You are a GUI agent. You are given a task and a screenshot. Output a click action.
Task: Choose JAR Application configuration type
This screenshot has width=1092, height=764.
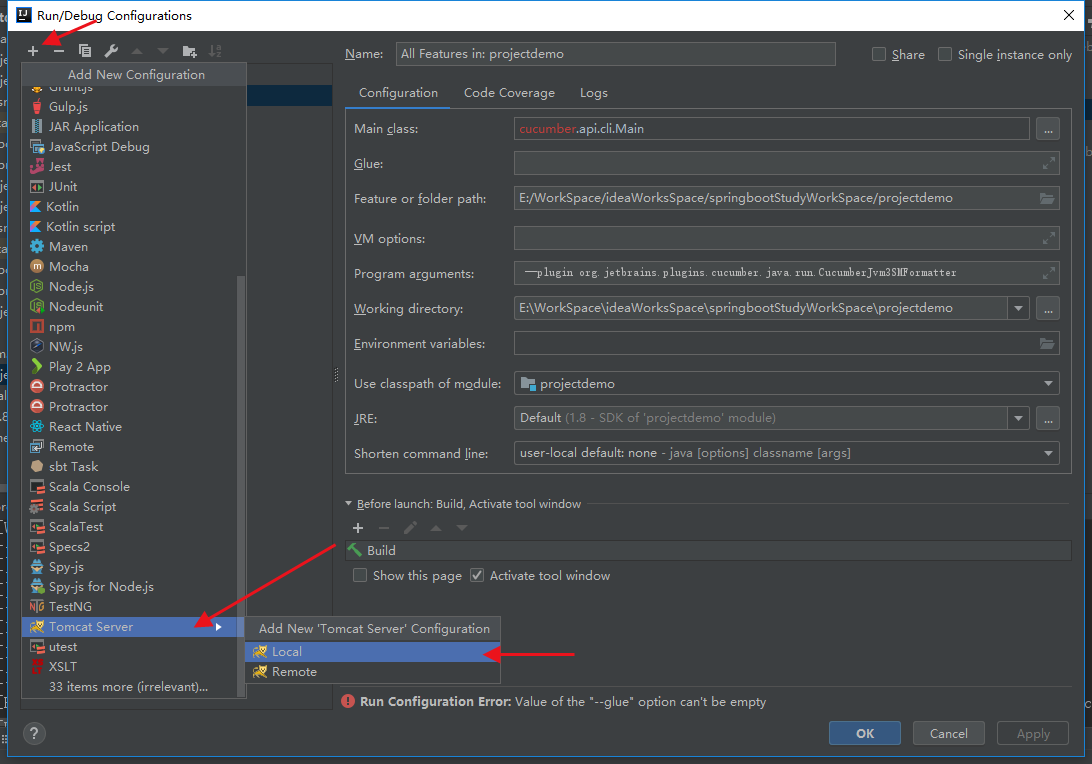[130, 127]
